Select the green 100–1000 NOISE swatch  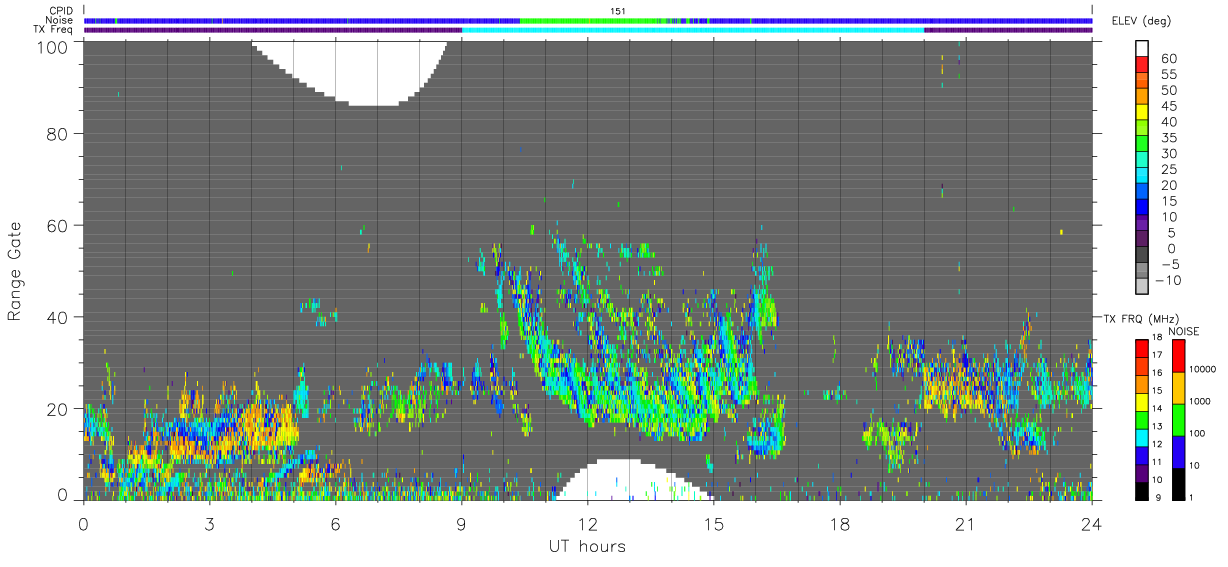click(1178, 420)
